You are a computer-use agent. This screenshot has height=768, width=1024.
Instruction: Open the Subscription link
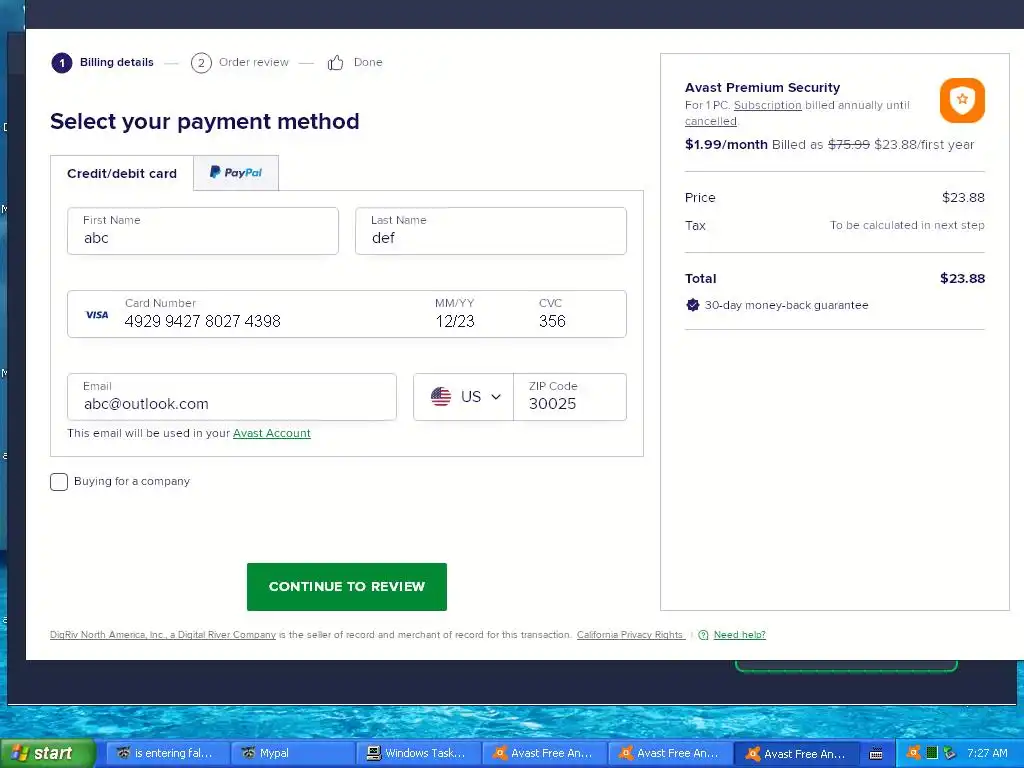[767, 105]
